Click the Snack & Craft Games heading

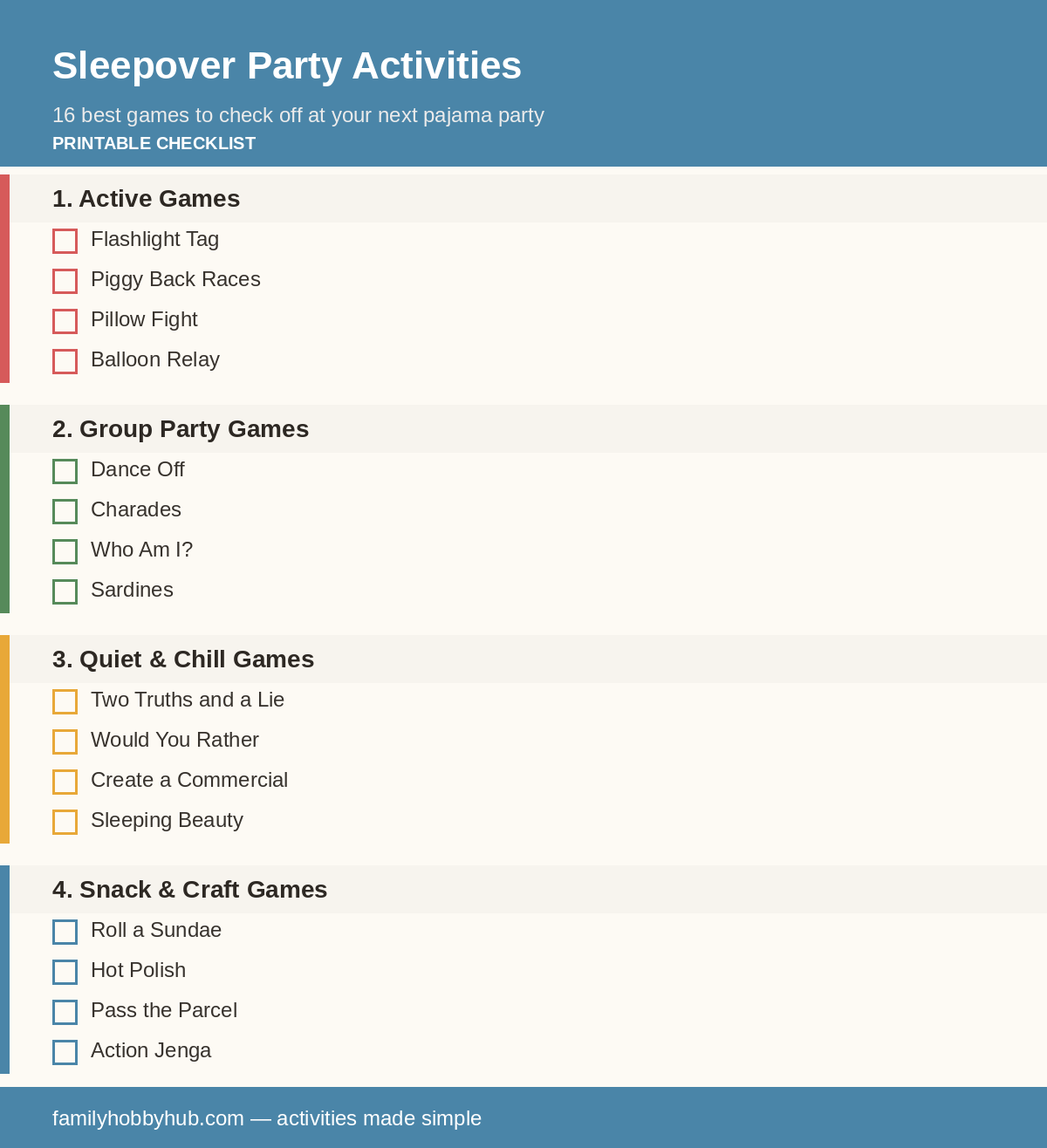pyautogui.click(x=190, y=890)
